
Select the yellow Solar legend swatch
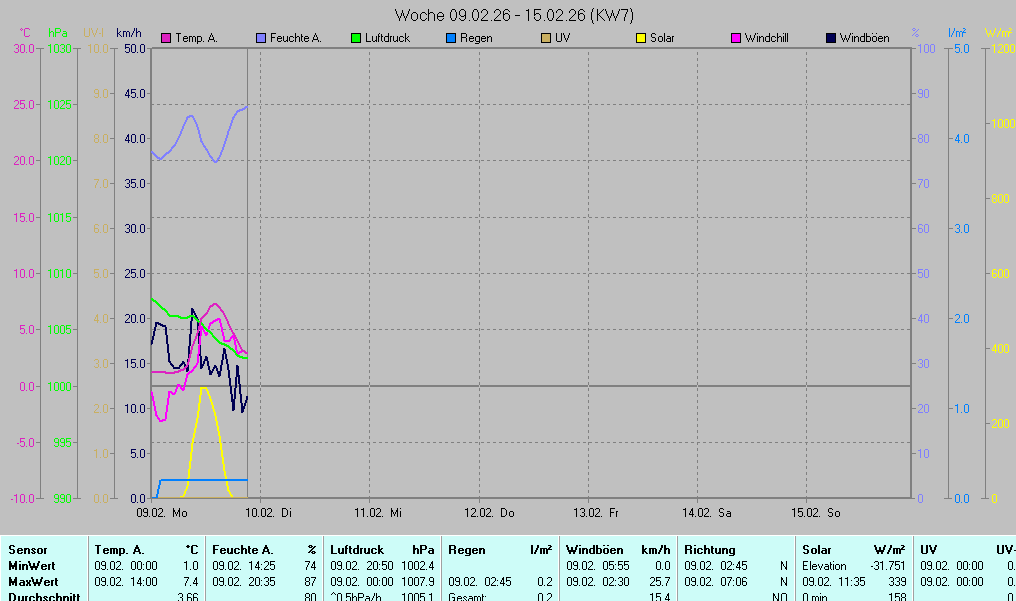pos(640,38)
